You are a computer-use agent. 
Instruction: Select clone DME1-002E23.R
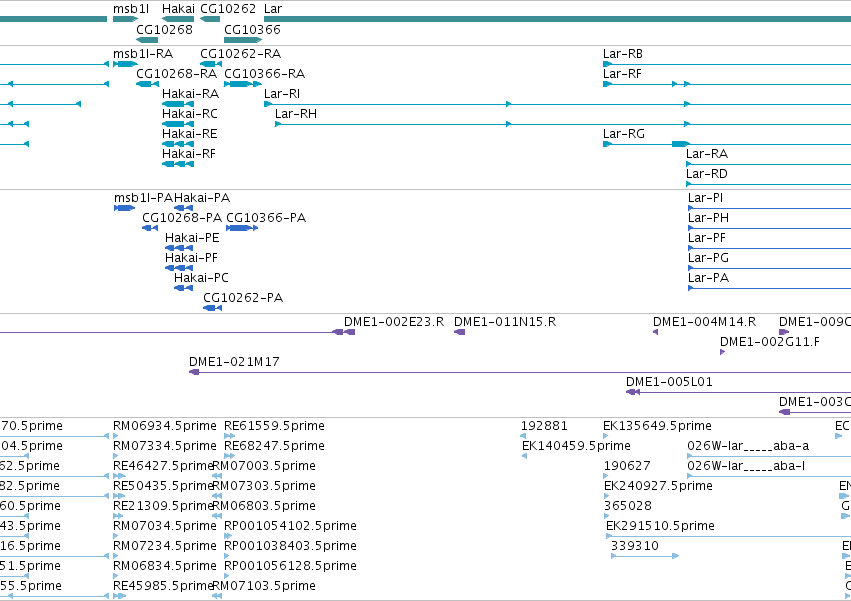pyautogui.click(x=394, y=322)
